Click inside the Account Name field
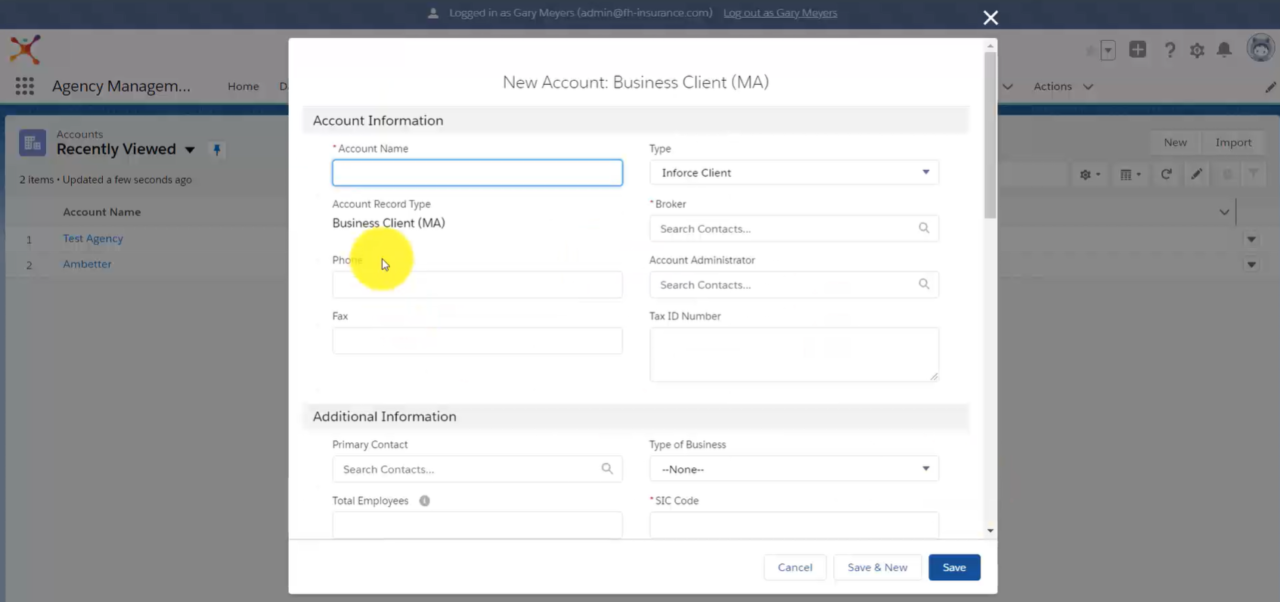The image size is (1280, 602). [477, 172]
